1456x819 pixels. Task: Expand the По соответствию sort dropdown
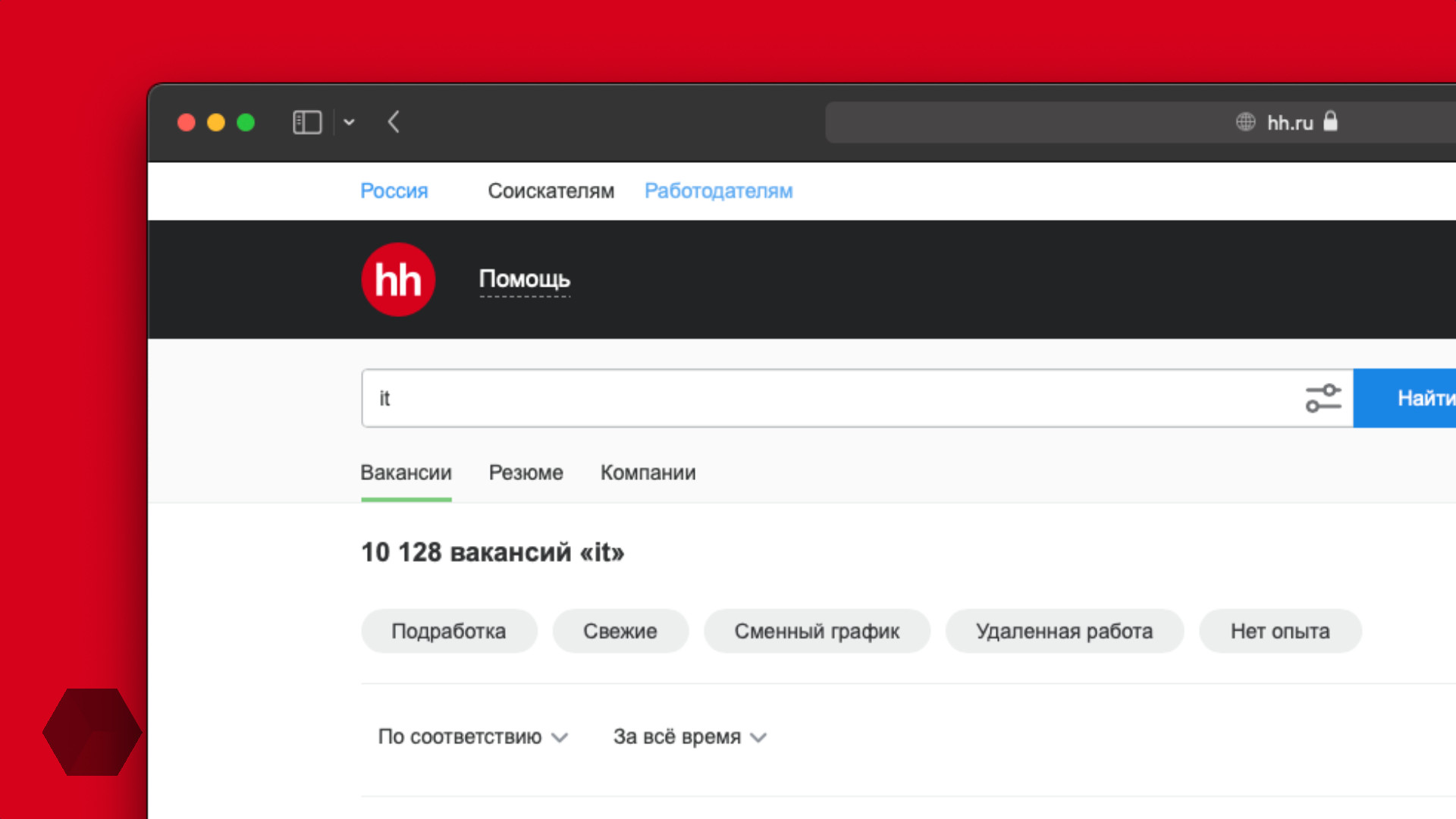coord(473,736)
